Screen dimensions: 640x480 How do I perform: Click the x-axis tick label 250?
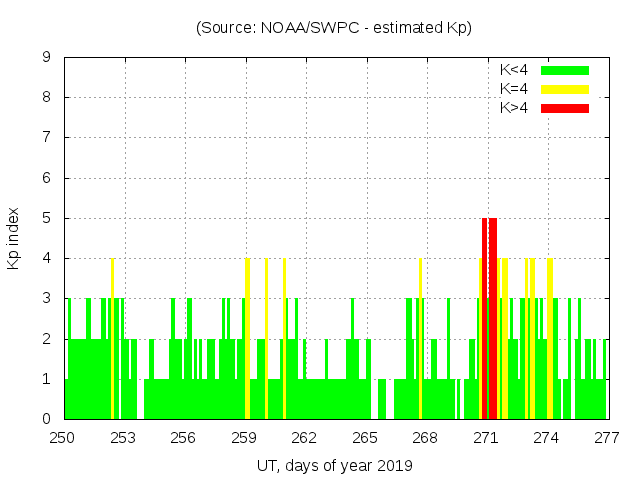click(64, 437)
